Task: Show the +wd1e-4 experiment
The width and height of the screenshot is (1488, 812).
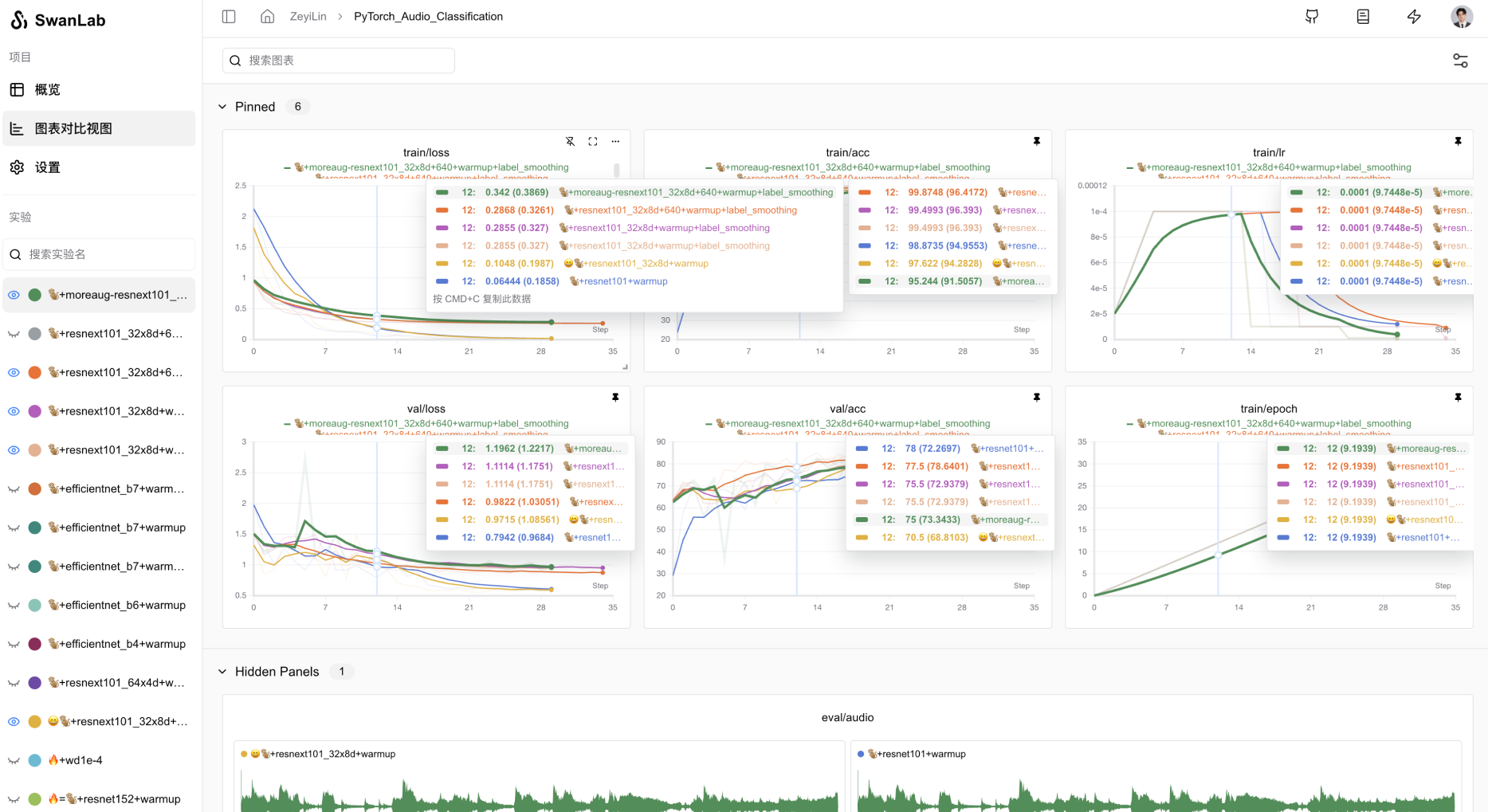Action: (x=14, y=761)
